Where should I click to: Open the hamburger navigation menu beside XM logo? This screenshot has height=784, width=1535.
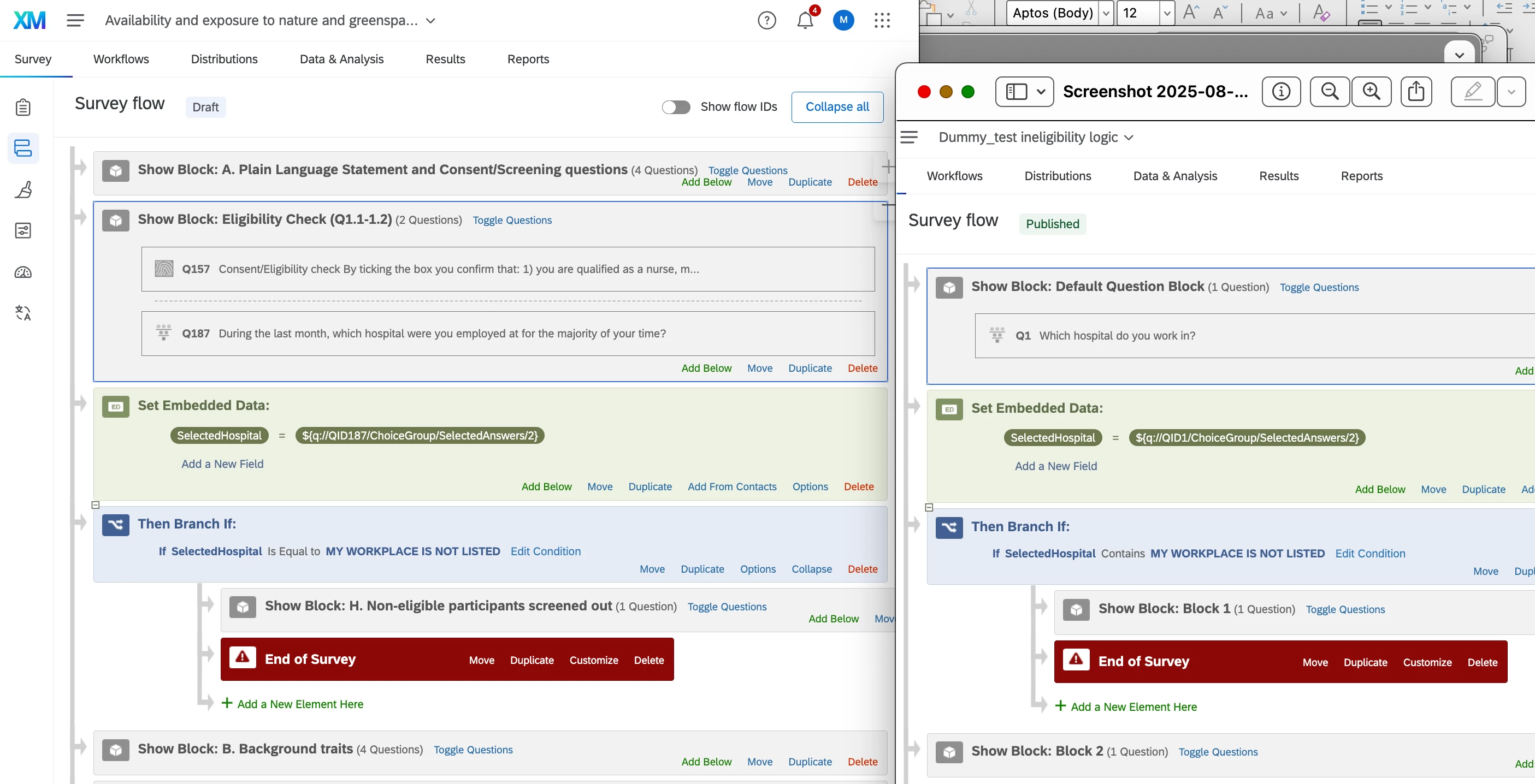pos(75,20)
